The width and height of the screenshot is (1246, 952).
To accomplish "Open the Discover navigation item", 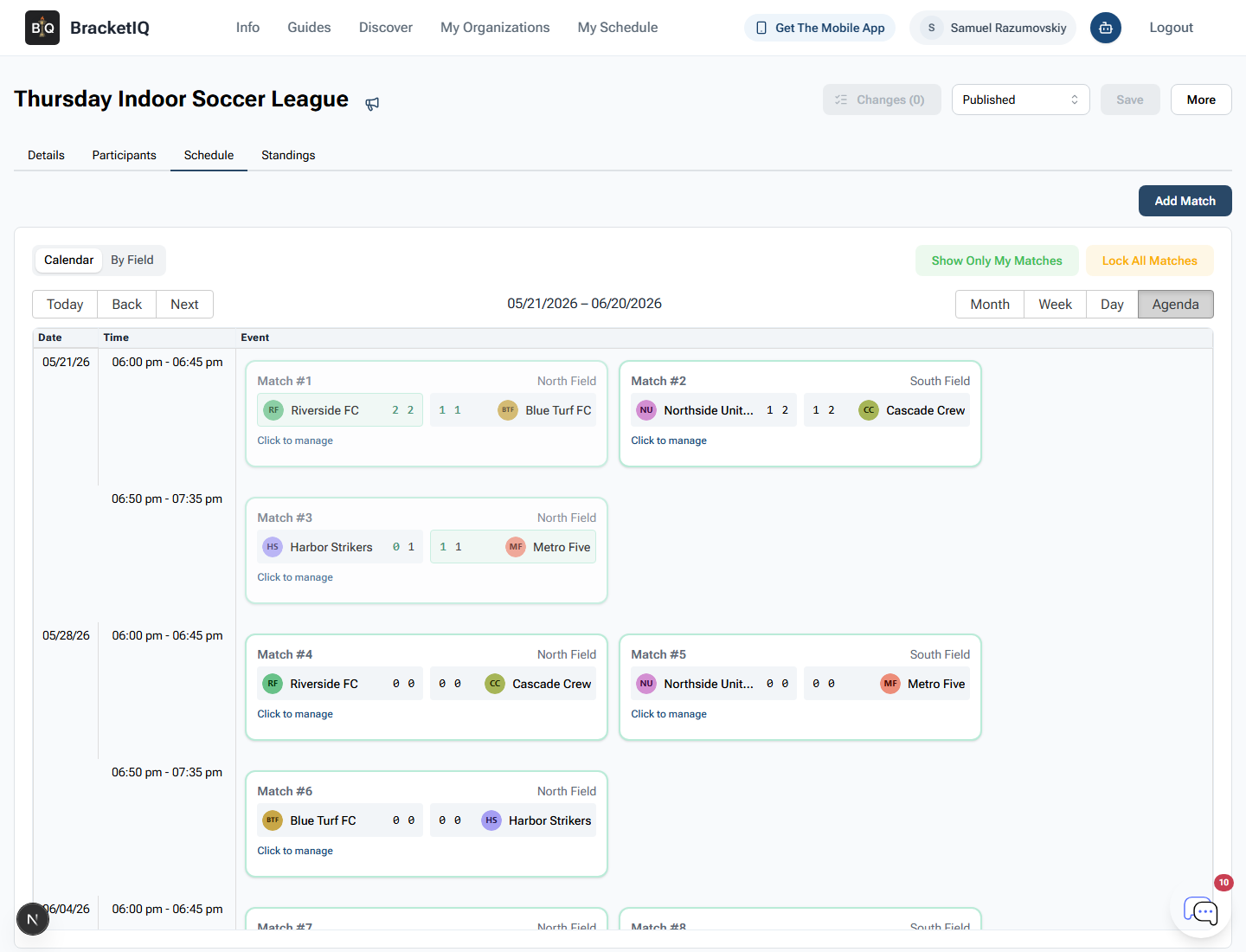I will coord(386,28).
